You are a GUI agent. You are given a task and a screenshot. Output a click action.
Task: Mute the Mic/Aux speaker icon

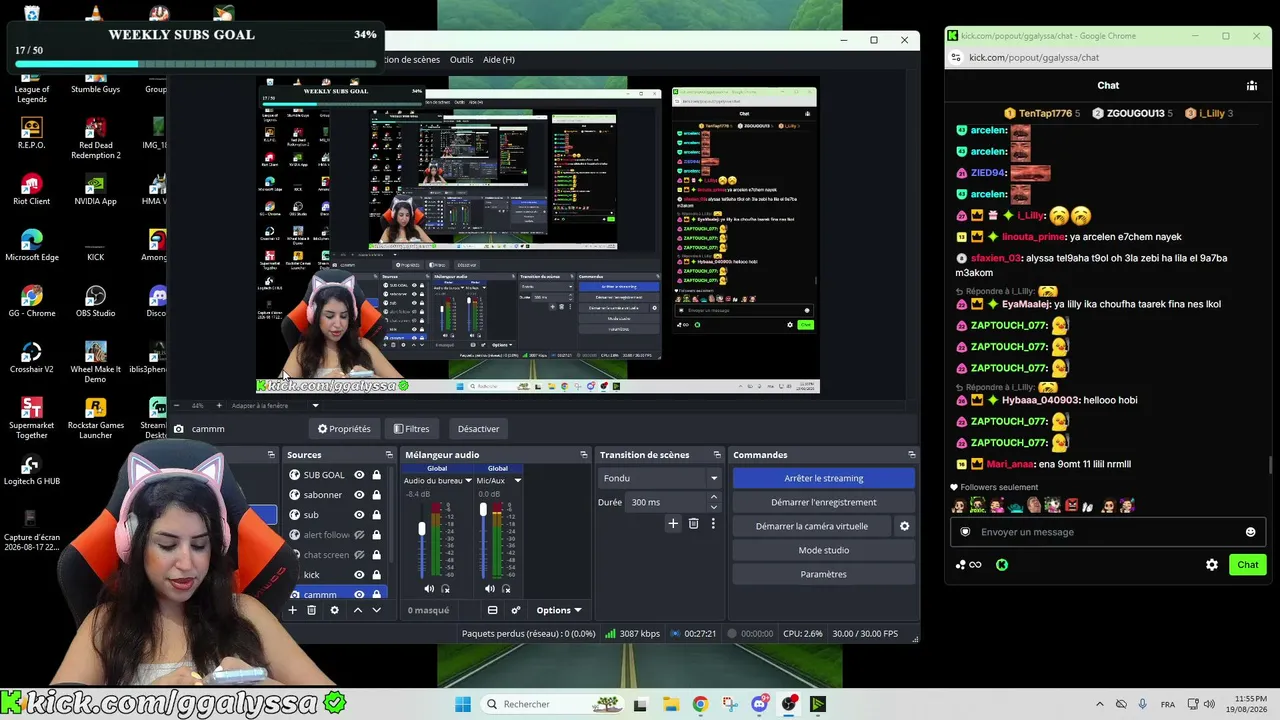489,589
